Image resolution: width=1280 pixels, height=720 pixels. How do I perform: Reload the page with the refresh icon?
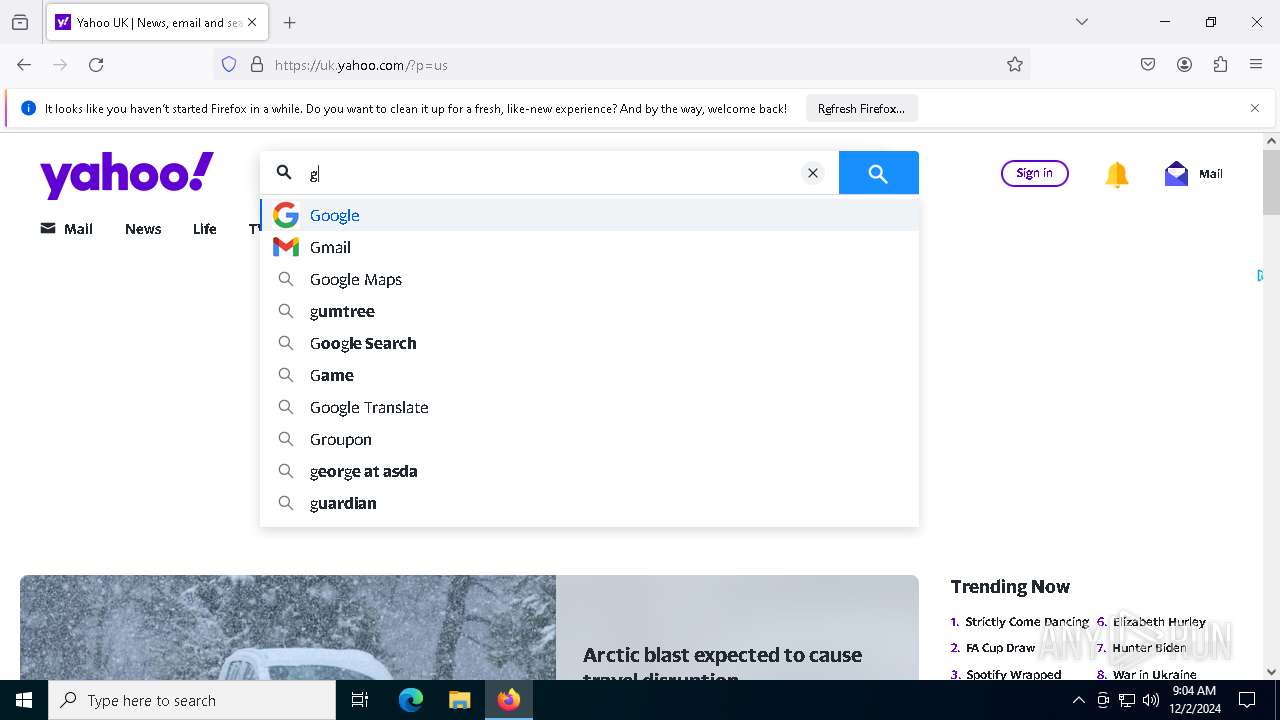click(x=96, y=65)
